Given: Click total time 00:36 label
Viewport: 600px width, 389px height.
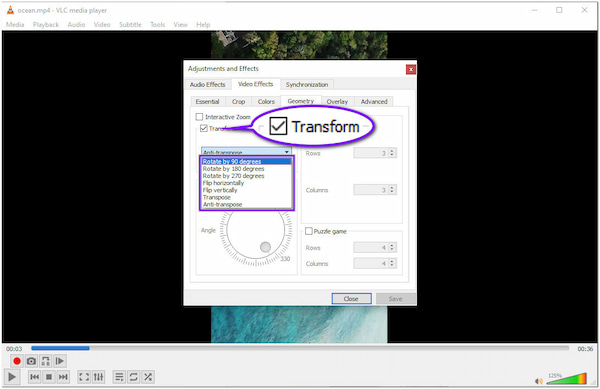Looking at the screenshot, I should click(585, 348).
